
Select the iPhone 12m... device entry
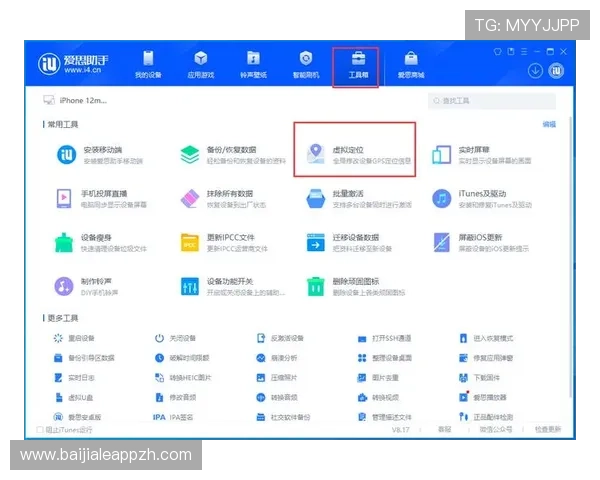pyautogui.click(x=75, y=100)
